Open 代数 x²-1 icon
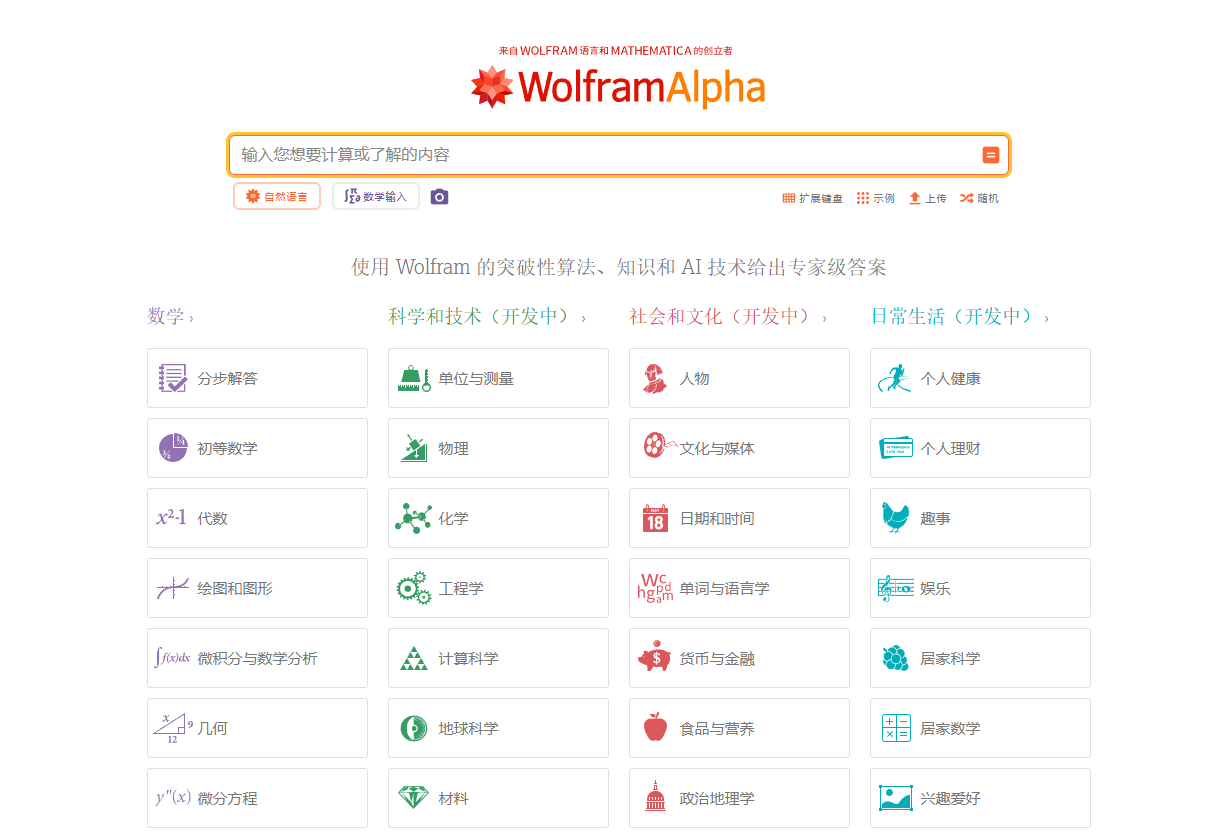The width and height of the screenshot is (1225, 836). click(171, 518)
